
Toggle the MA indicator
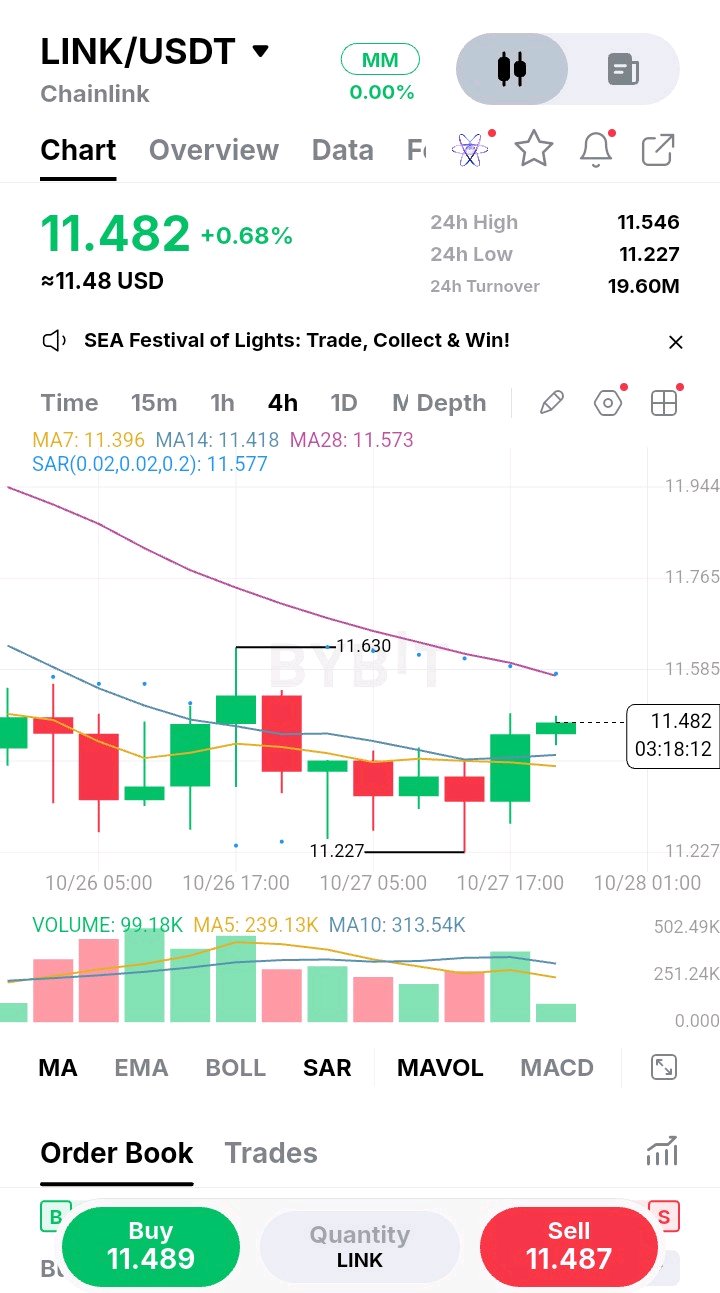[58, 1068]
